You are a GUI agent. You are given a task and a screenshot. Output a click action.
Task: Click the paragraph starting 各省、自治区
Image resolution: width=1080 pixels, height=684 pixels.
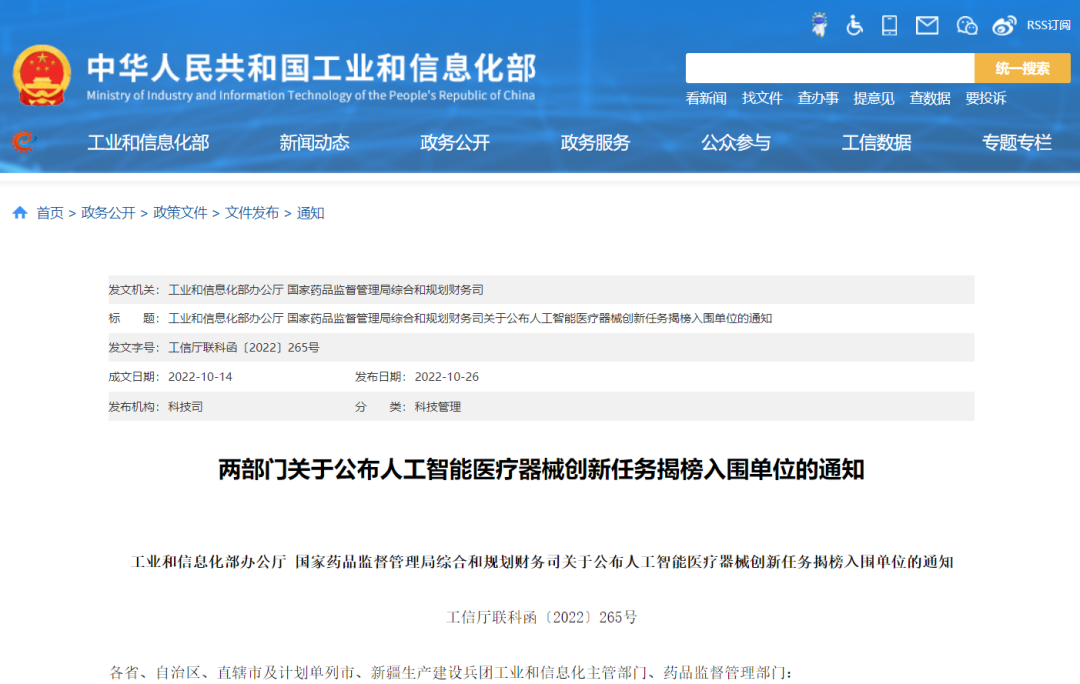(450, 672)
